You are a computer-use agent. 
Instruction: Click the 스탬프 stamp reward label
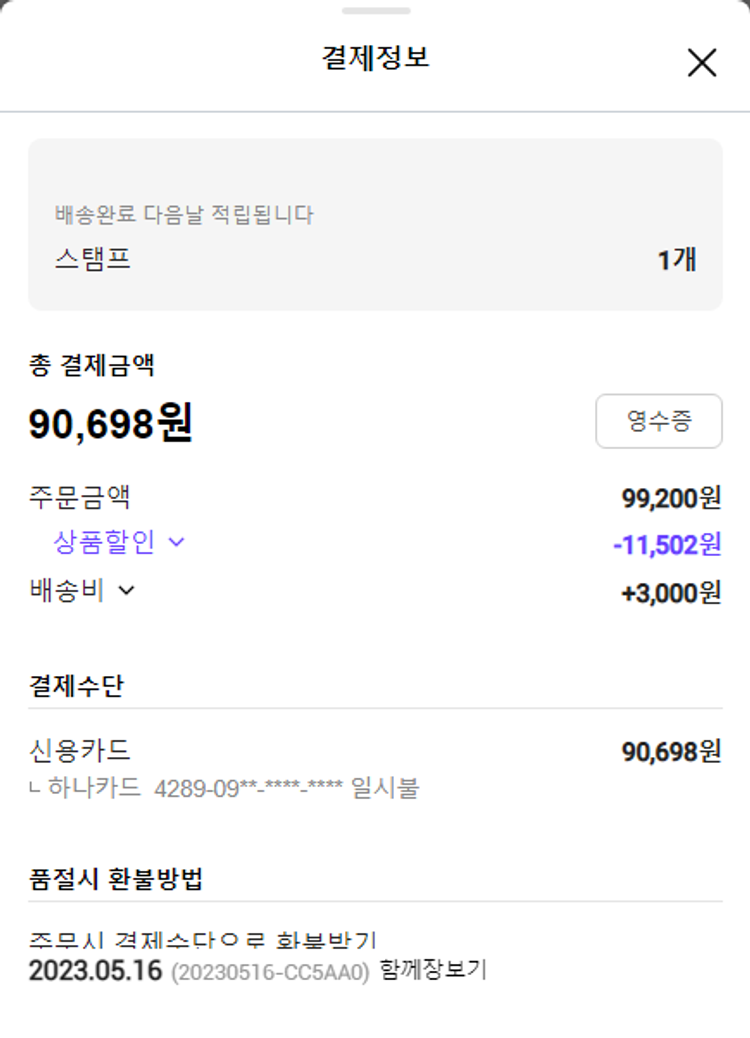(93, 260)
